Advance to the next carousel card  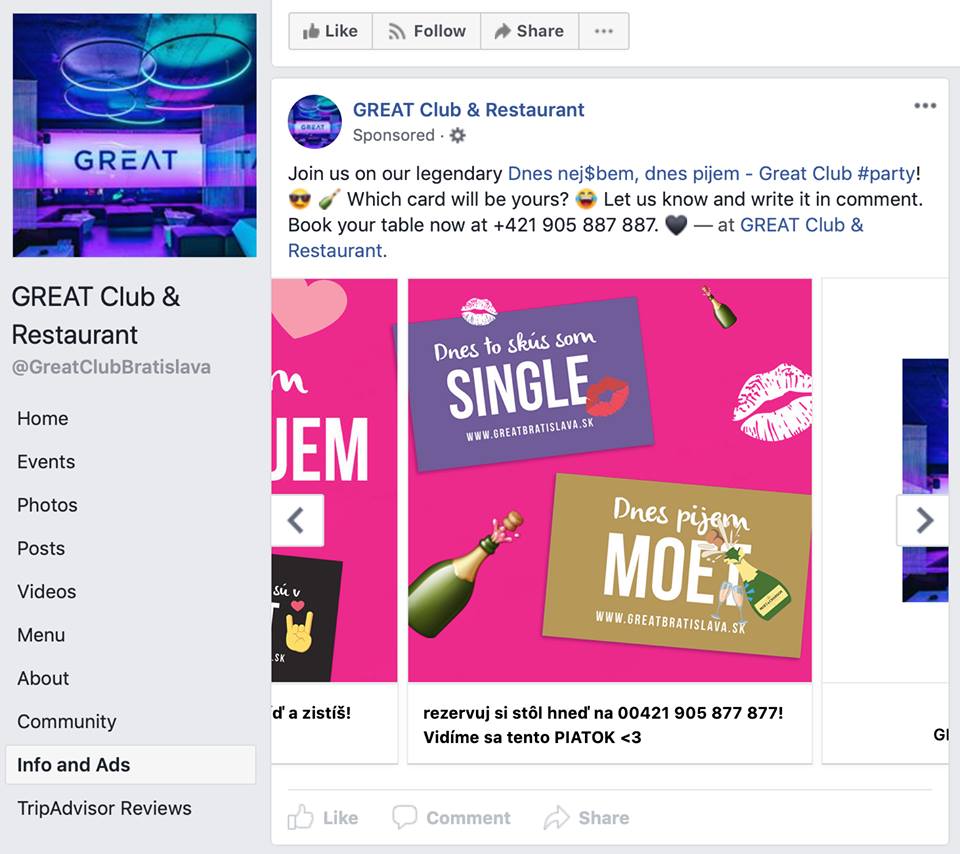tap(923, 520)
